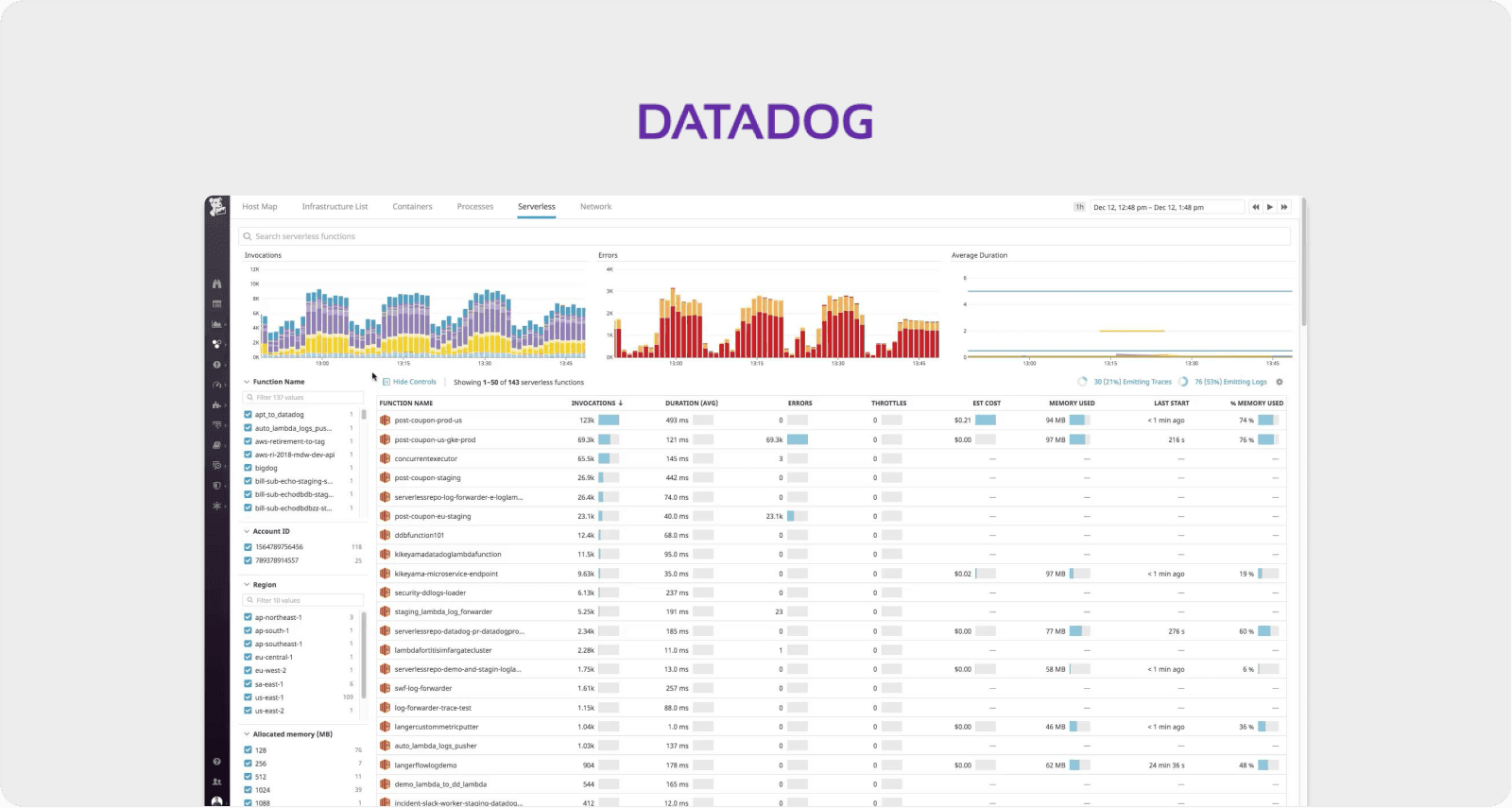Click inside the Search serverless functions field
1512x808 pixels.
pos(765,236)
